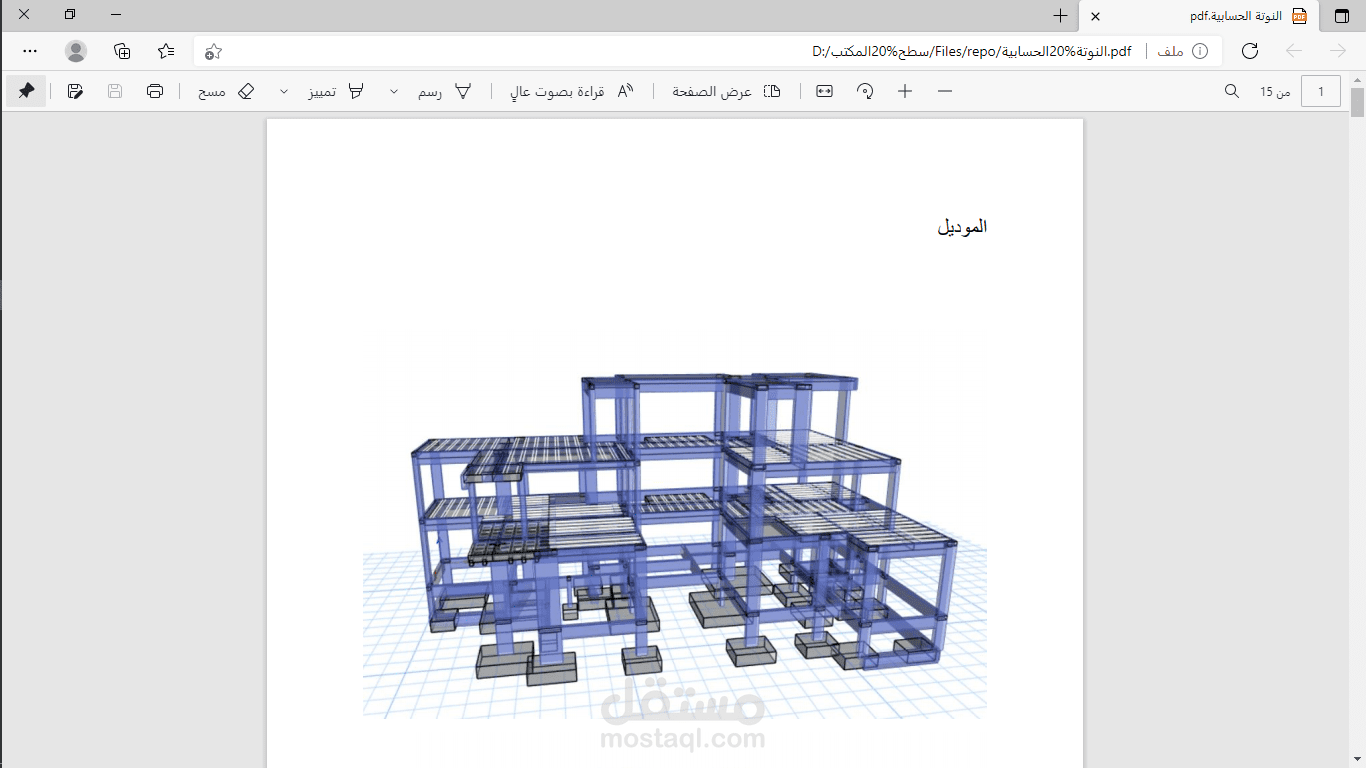The image size is (1366, 768).
Task: Rotate the PDF page
Action: coord(865,91)
